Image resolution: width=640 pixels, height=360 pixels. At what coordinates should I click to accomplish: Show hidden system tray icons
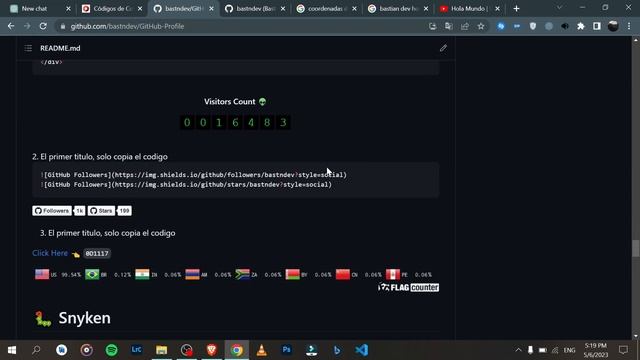pyautogui.click(x=518, y=350)
